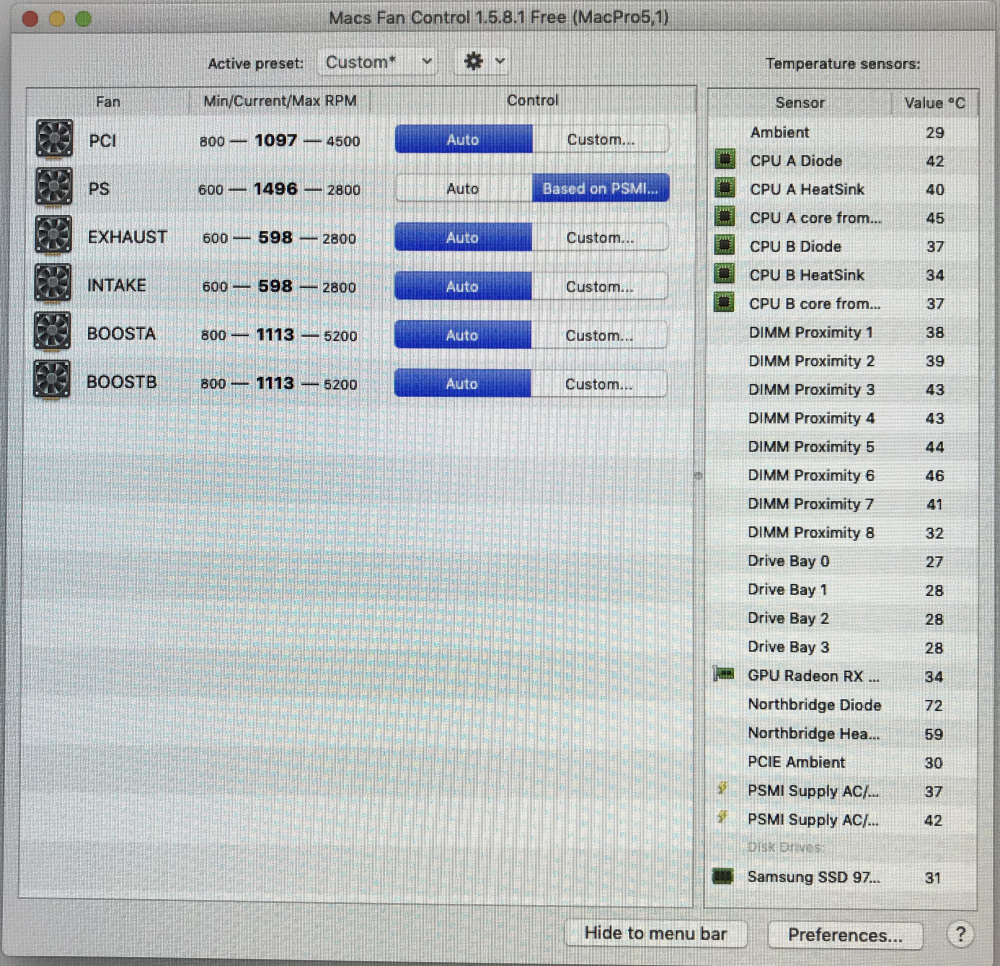Select the DIMM Proximity 2 row
This screenshot has height=966, width=1000.
[x=842, y=361]
